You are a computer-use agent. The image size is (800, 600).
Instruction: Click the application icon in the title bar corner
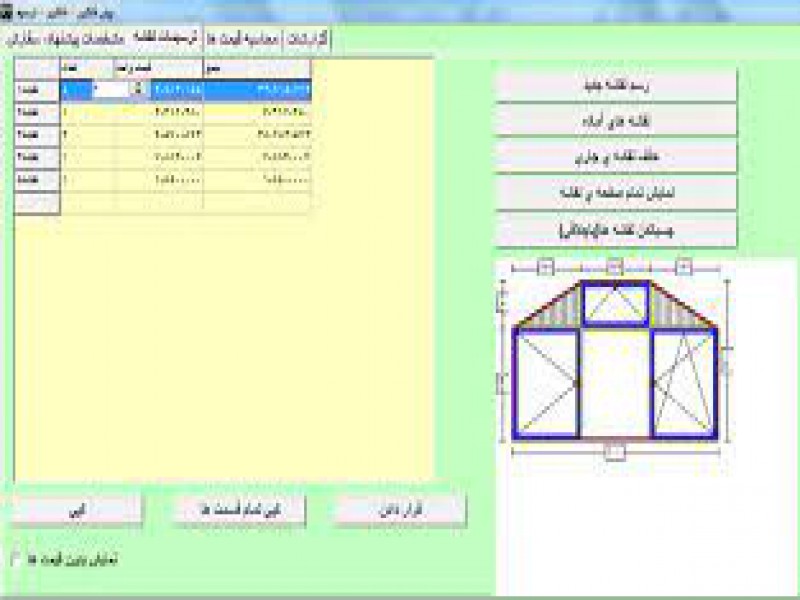[7, 13]
